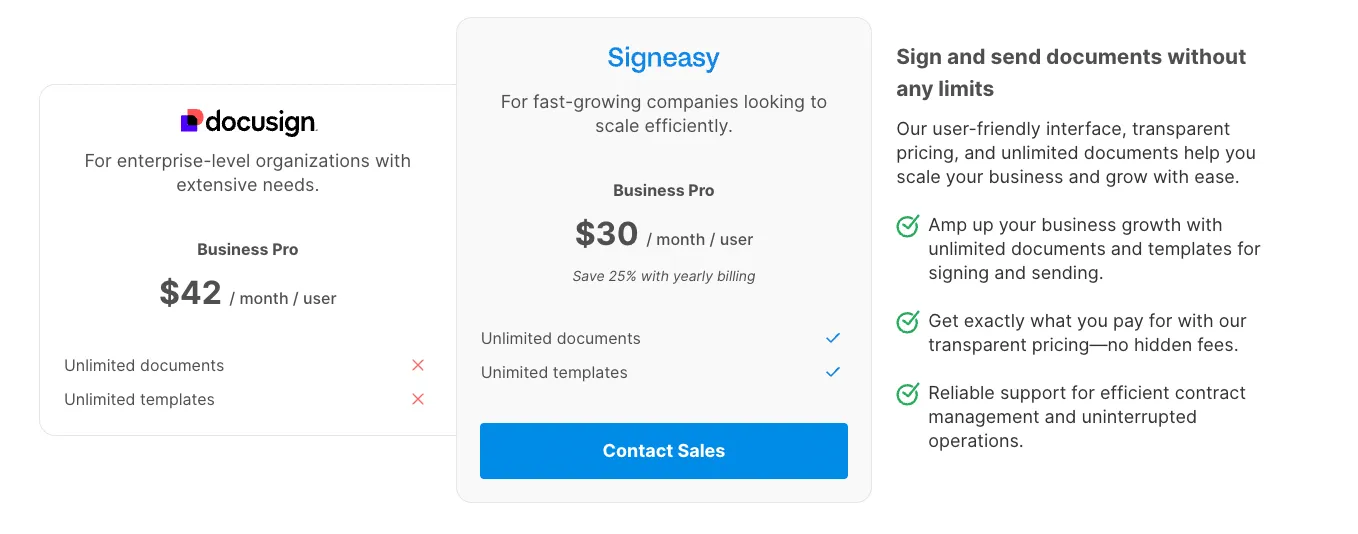This screenshot has width=1358, height=534.
Task: Click 'For enterprise-level organizations' description
Action: pos(248,173)
